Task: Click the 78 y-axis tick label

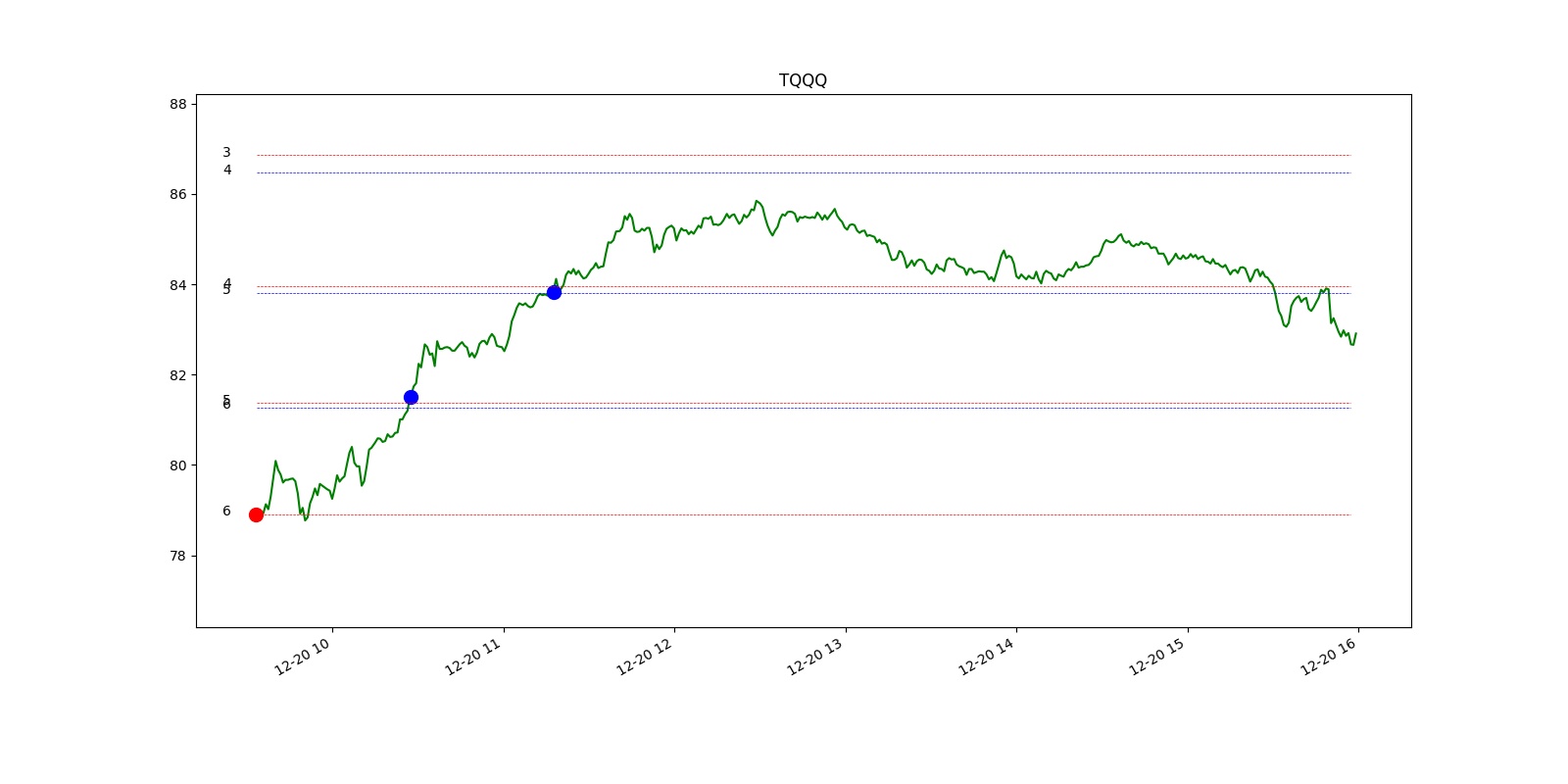Action: point(177,556)
